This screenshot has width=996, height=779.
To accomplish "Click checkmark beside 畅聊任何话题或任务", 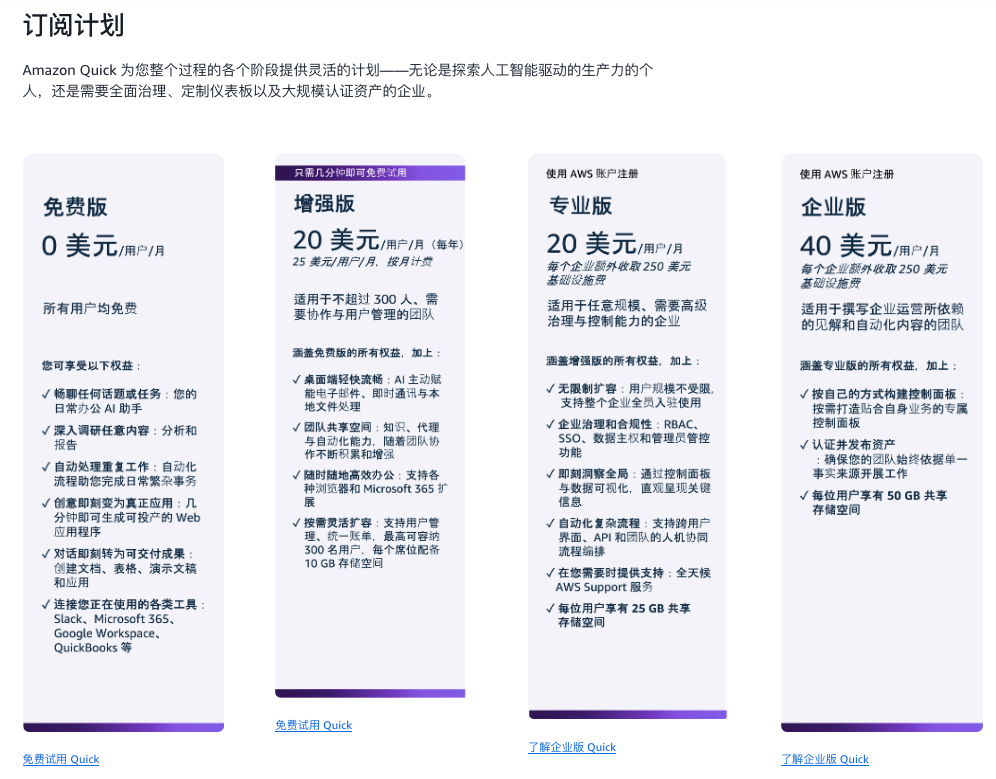I will coord(46,394).
